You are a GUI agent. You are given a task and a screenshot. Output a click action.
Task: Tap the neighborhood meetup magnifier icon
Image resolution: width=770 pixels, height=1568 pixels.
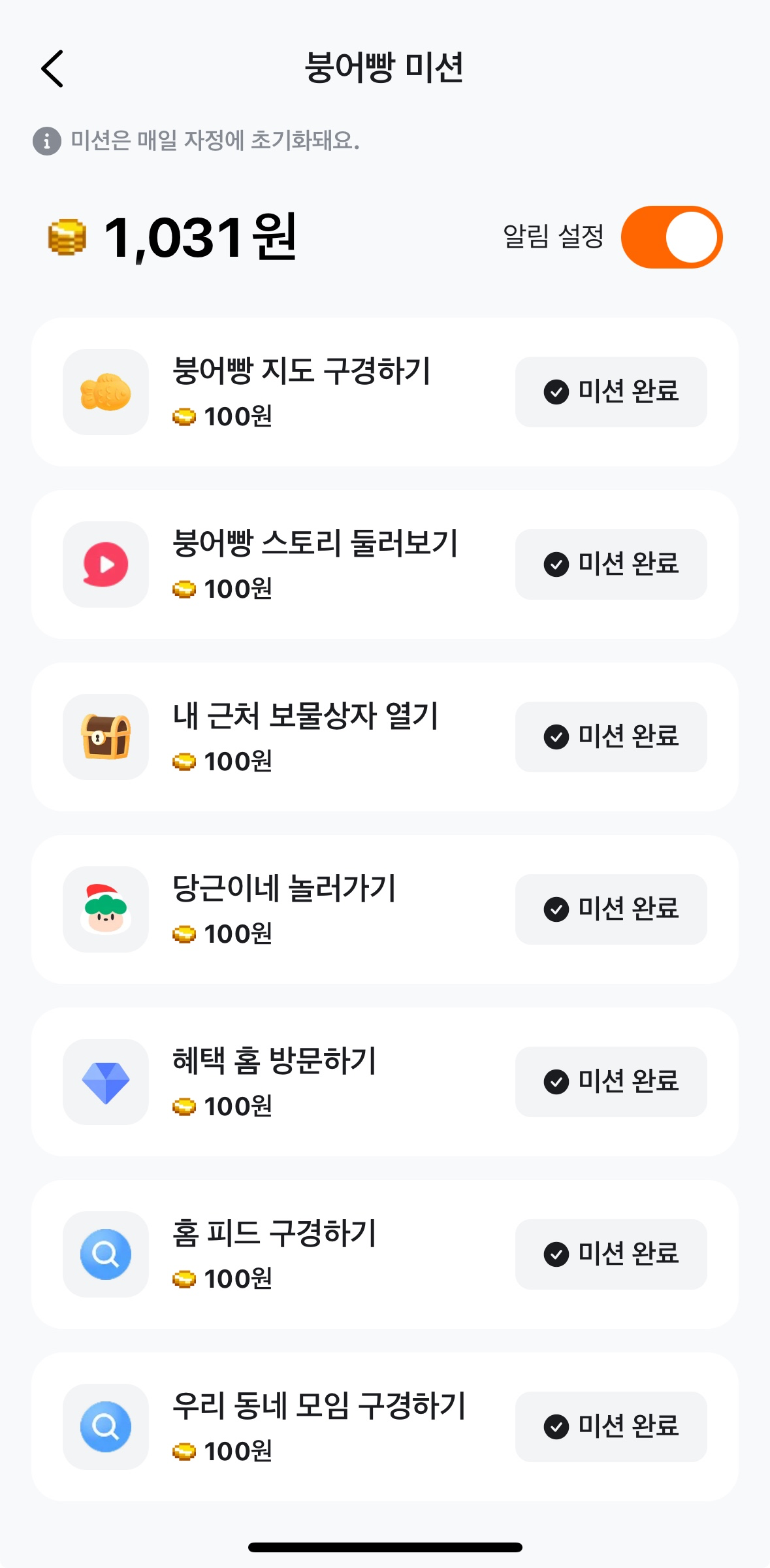[x=106, y=1427]
